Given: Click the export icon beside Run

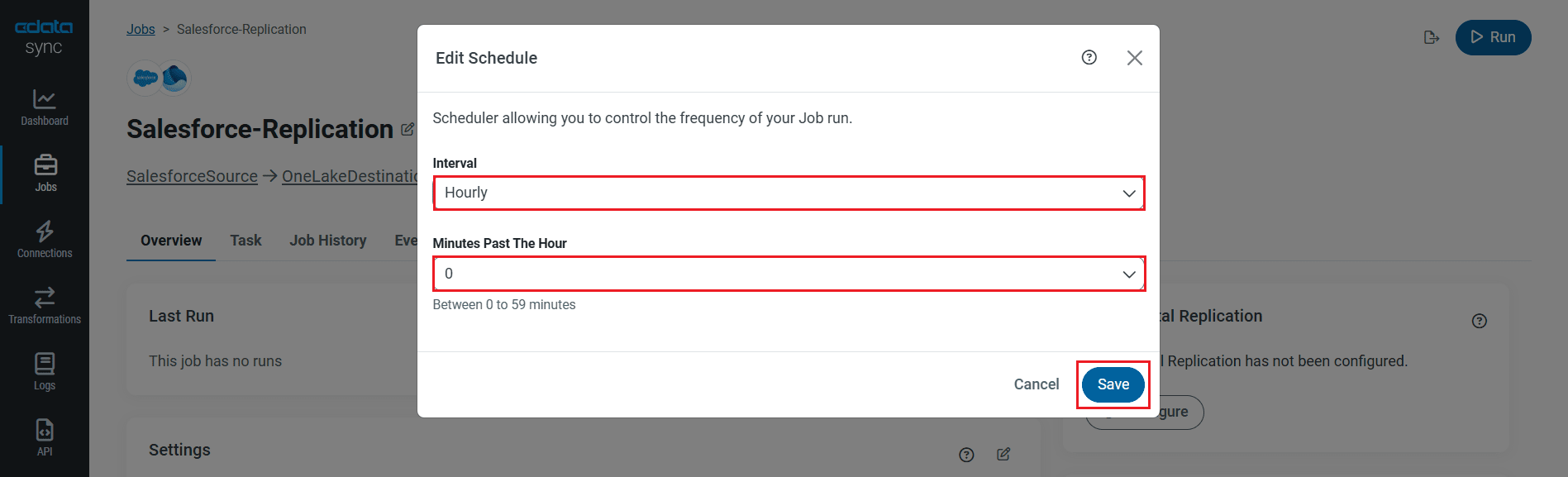Looking at the screenshot, I should point(1432,37).
